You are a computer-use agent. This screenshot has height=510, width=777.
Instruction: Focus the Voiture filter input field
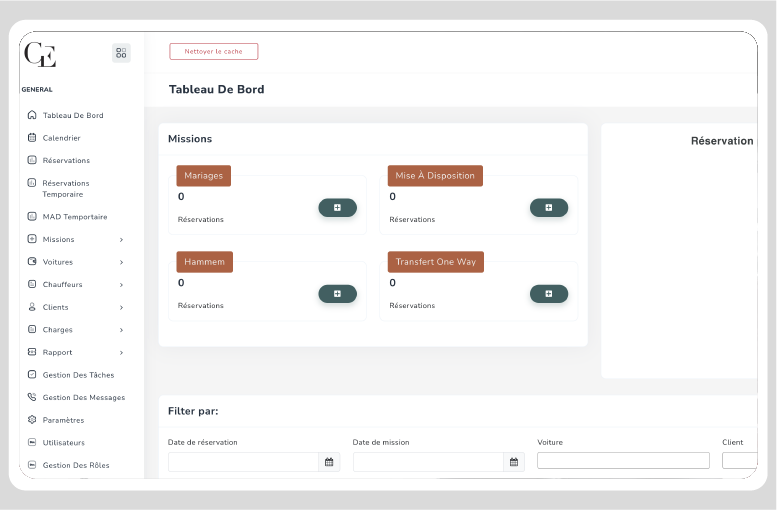pos(623,460)
